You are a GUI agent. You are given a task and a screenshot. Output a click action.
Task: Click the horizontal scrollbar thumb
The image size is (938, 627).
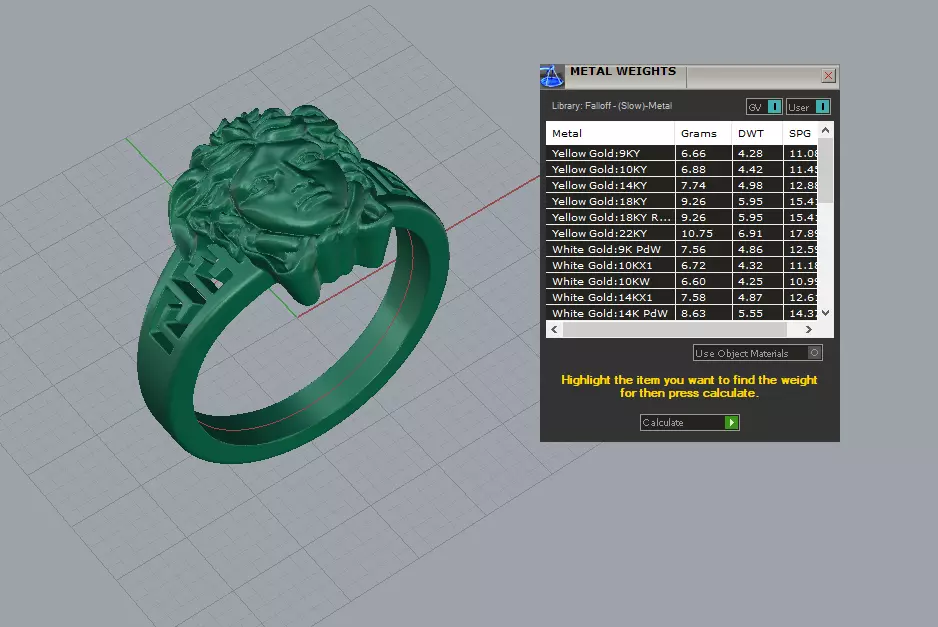tap(675, 329)
